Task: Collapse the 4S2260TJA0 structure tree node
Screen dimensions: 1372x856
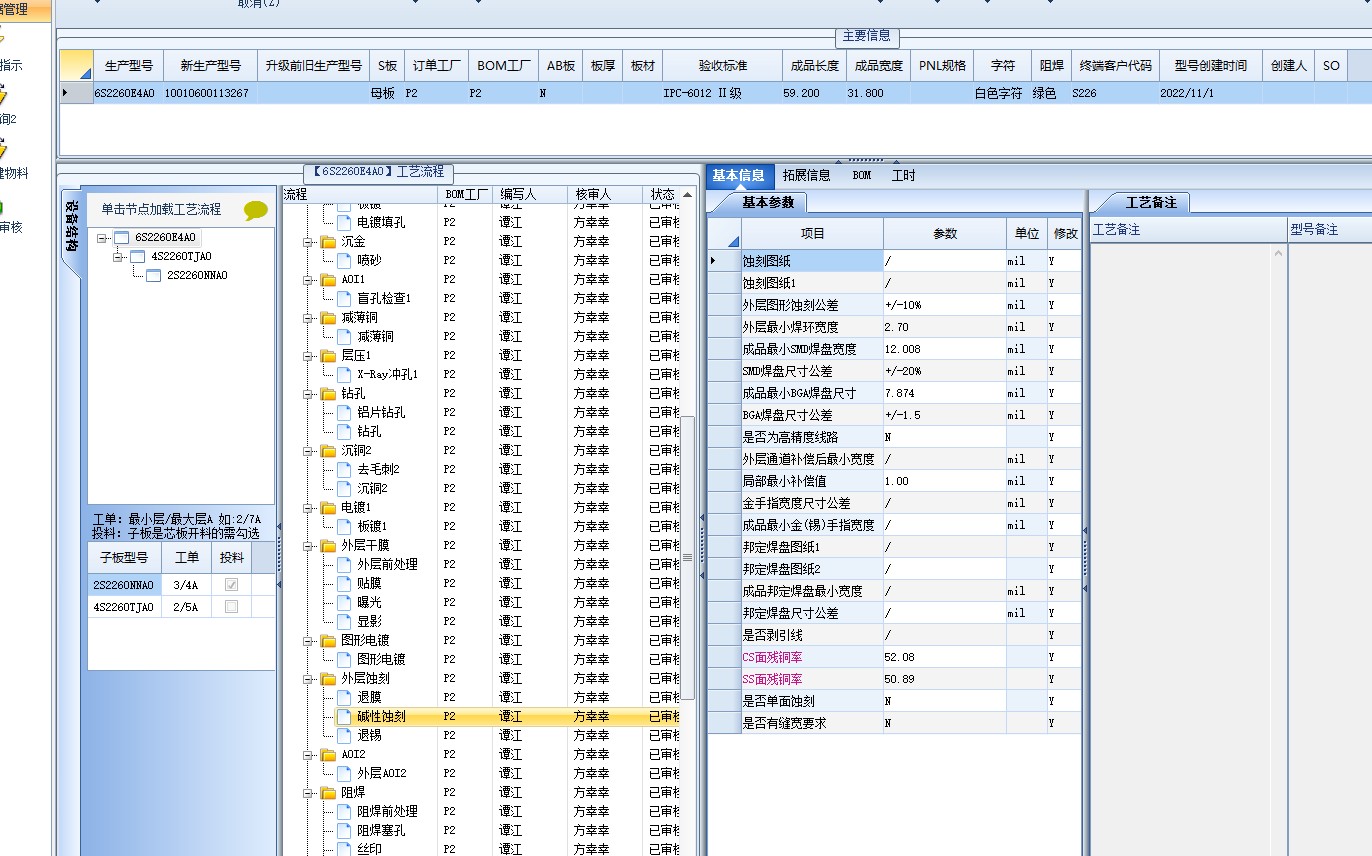Action: tap(119, 257)
